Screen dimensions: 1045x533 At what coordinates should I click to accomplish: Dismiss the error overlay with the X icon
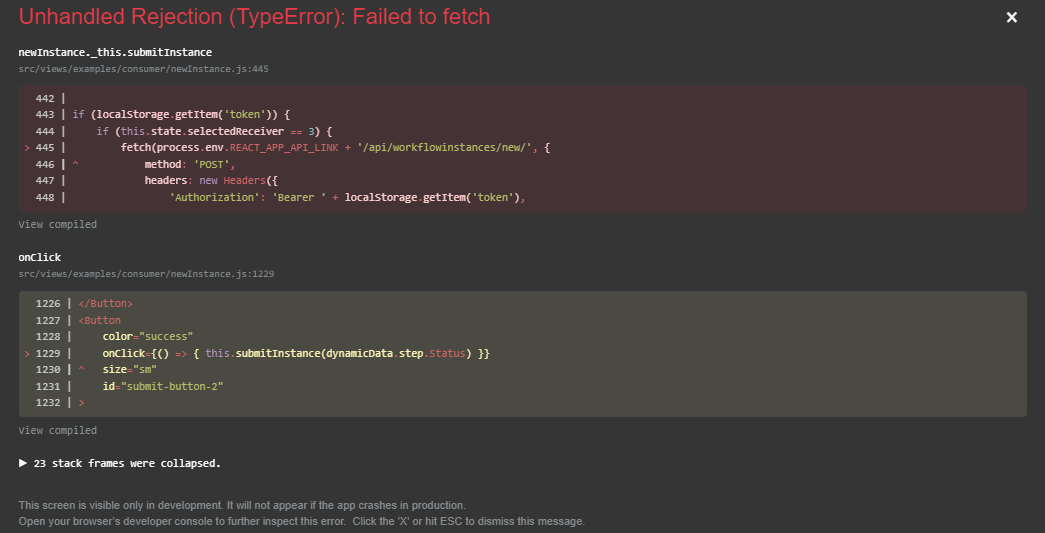[1012, 18]
